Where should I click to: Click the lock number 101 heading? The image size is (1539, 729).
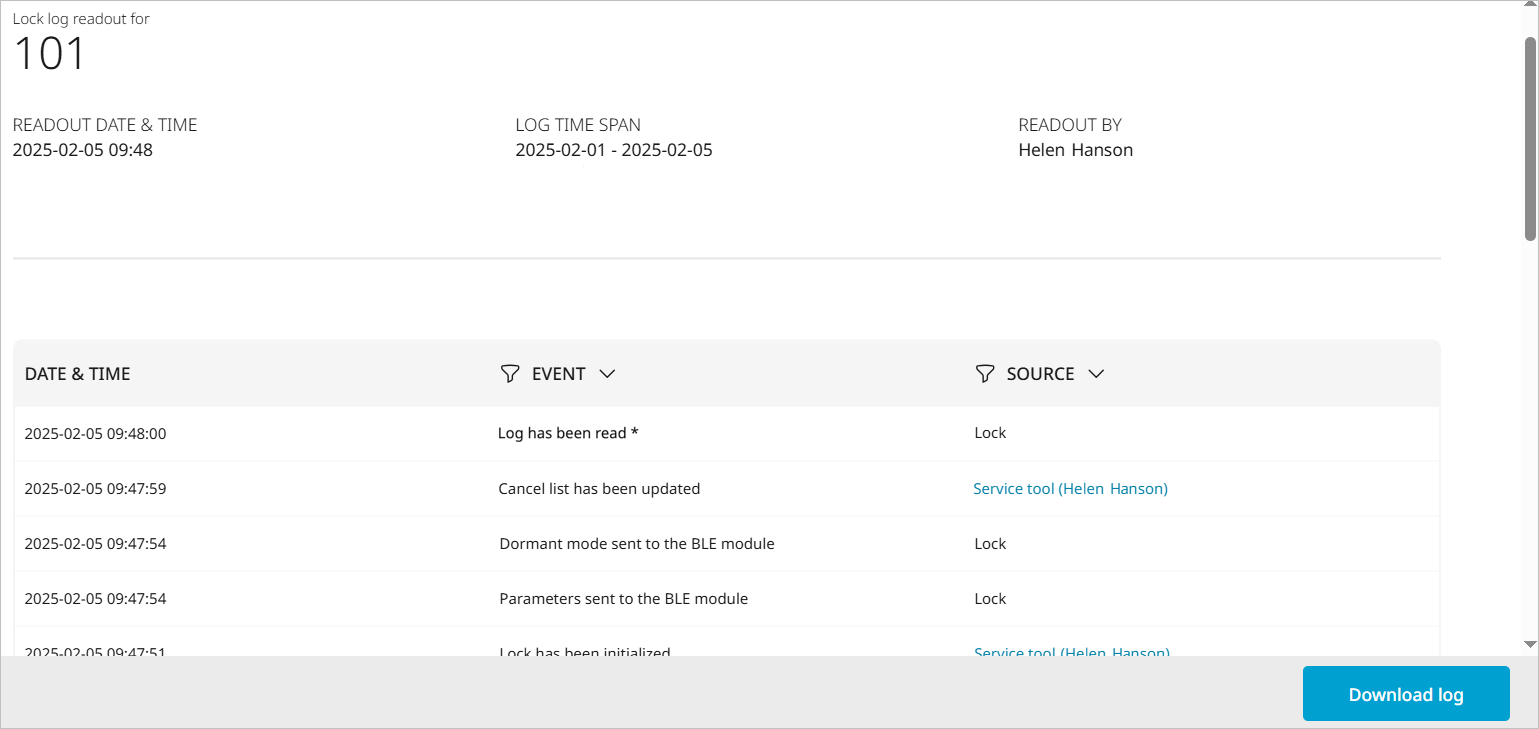[50, 53]
